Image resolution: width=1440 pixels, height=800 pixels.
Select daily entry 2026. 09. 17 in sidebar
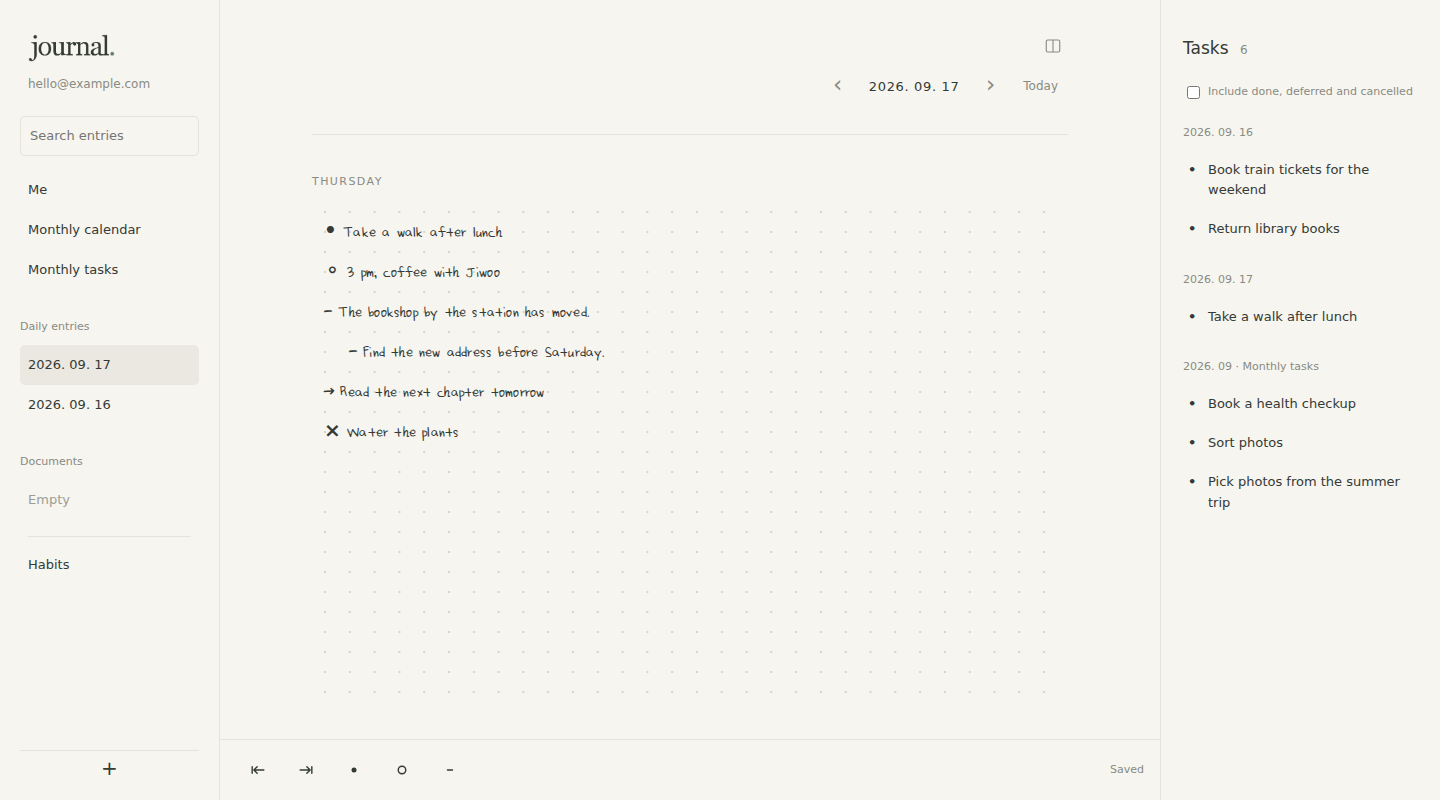coord(109,365)
